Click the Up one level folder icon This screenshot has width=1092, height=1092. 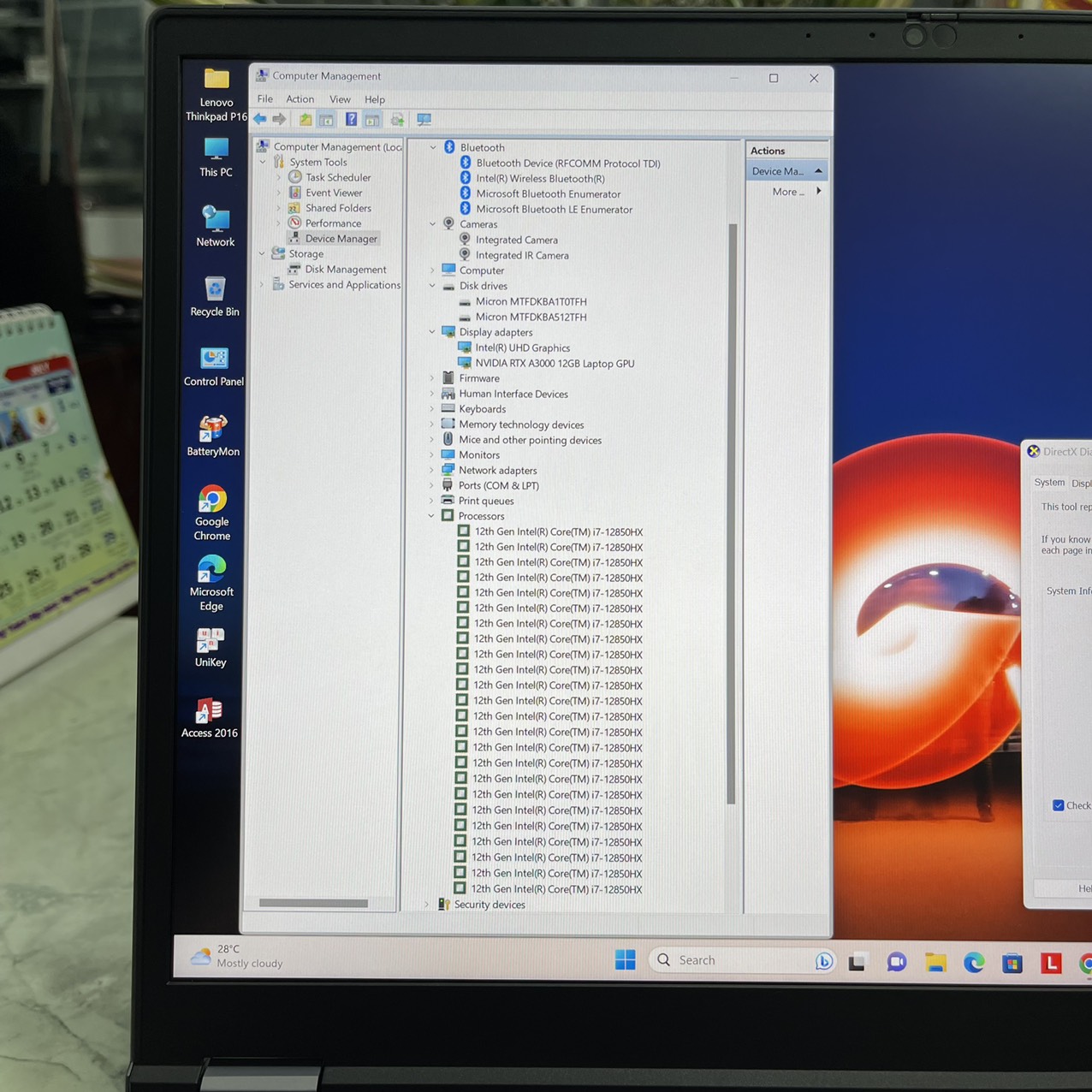pos(306,120)
